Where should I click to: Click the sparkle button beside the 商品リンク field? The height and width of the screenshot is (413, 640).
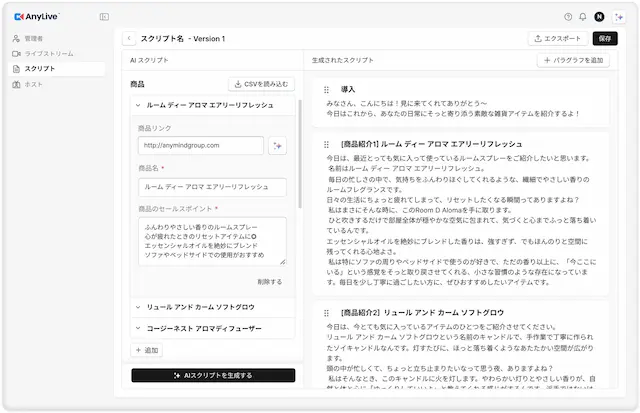278,146
